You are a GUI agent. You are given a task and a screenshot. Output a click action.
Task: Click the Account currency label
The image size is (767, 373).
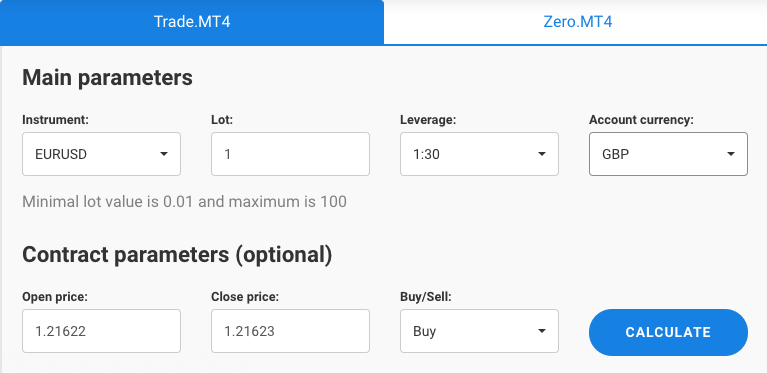tap(641, 120)
